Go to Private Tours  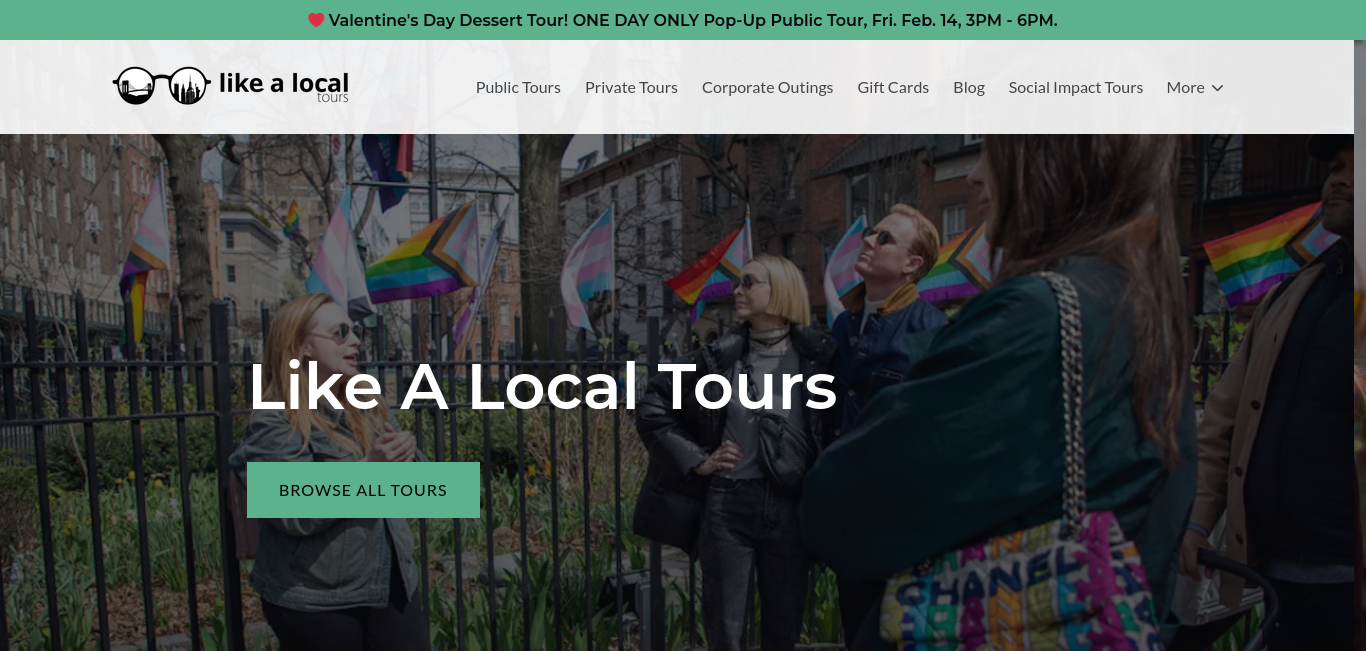tap(631, 88)
